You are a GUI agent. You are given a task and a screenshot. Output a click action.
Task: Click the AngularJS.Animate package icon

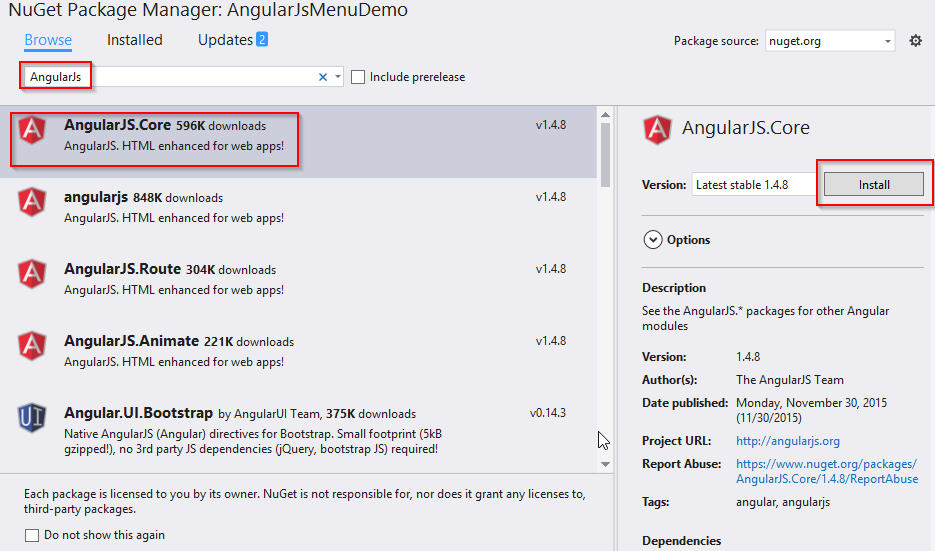click(x=33, y=345)
